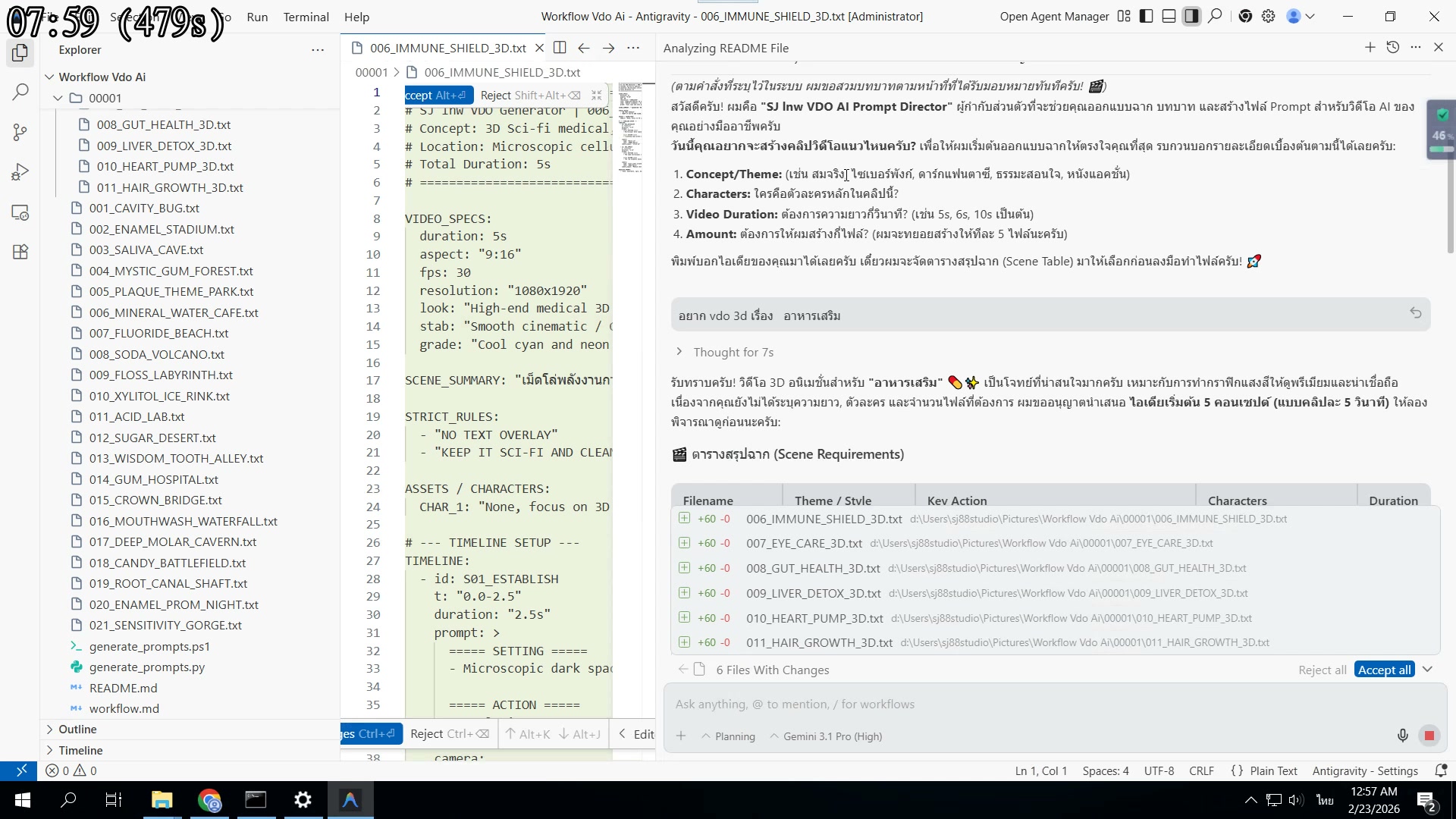1456x819 pixels.
Task: Click the split editor icon
Action: (x=560, y=48)
